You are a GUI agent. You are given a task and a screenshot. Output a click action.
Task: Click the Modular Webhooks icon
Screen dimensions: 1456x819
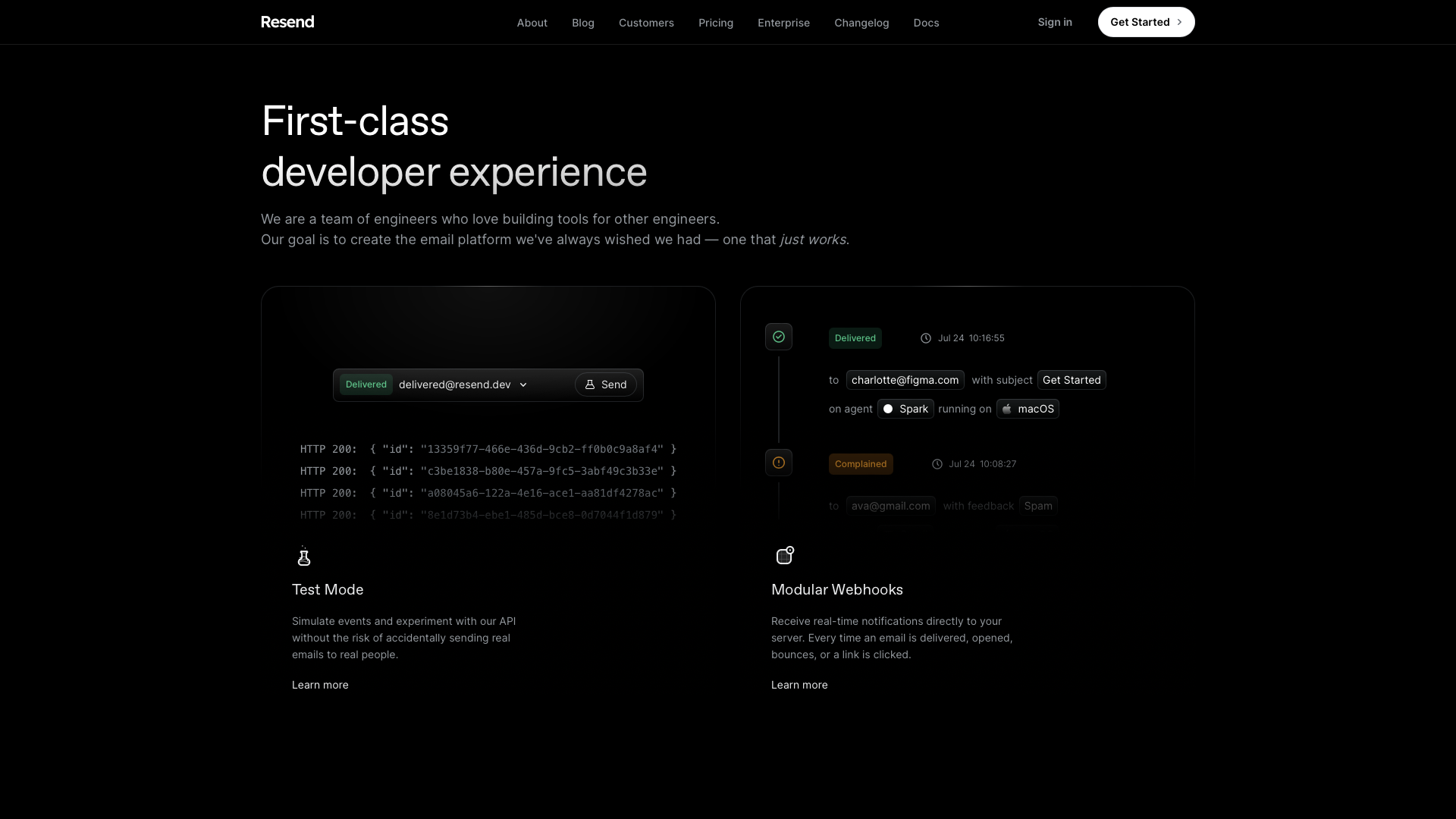click(785, 555)
